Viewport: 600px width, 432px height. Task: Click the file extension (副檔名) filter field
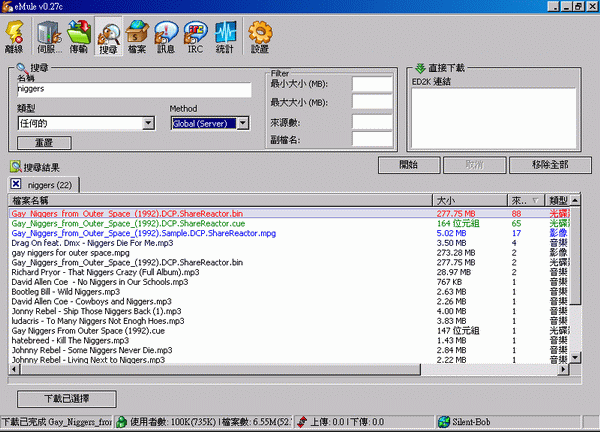point(372,139)
